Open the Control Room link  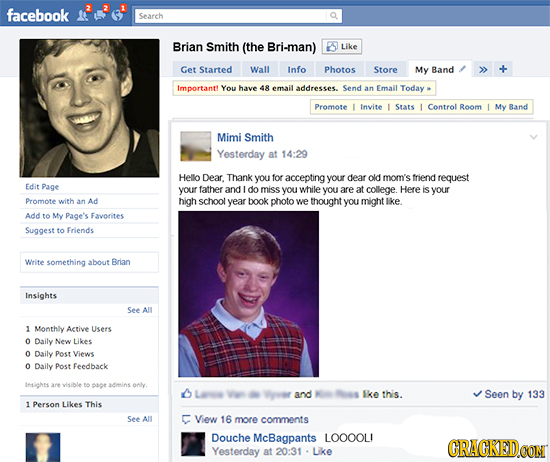coord(455,107)
